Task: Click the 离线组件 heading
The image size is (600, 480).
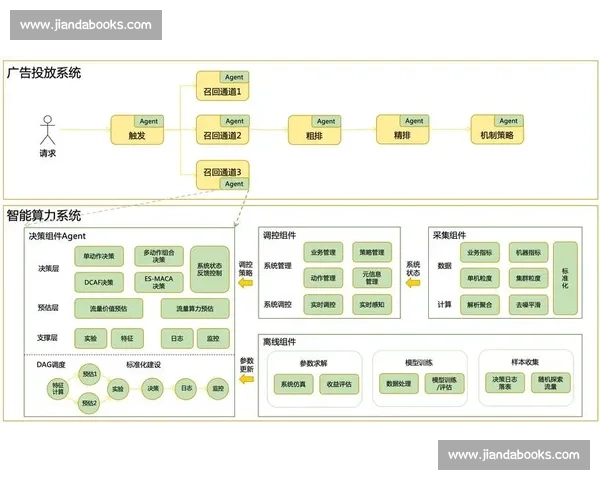Action: coord(279,342)
